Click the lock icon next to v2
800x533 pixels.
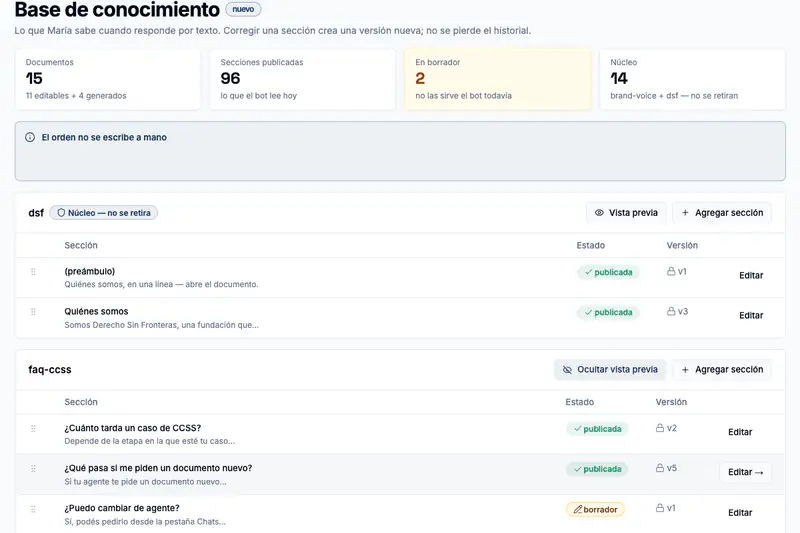click(660, 428)
